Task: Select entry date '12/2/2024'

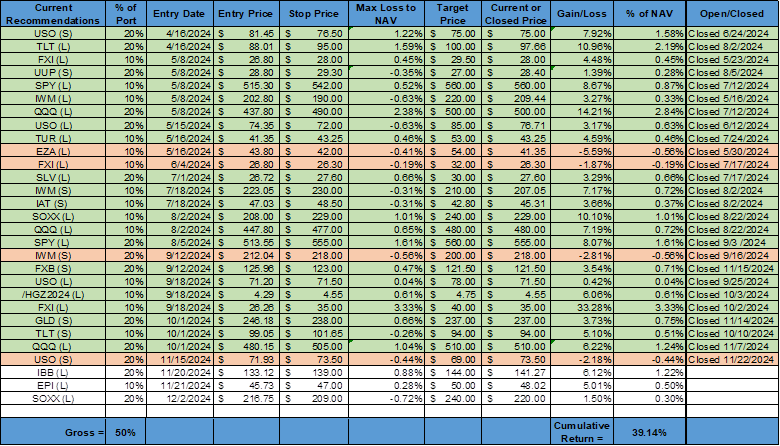Action: point(180,398)
